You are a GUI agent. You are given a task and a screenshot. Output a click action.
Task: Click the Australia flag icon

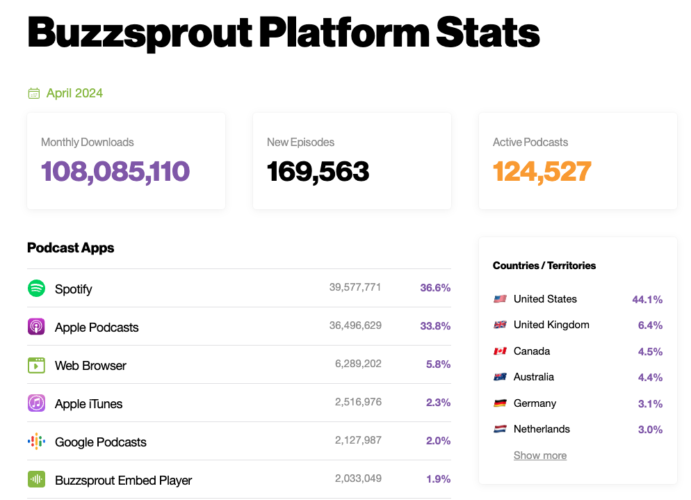500,377
